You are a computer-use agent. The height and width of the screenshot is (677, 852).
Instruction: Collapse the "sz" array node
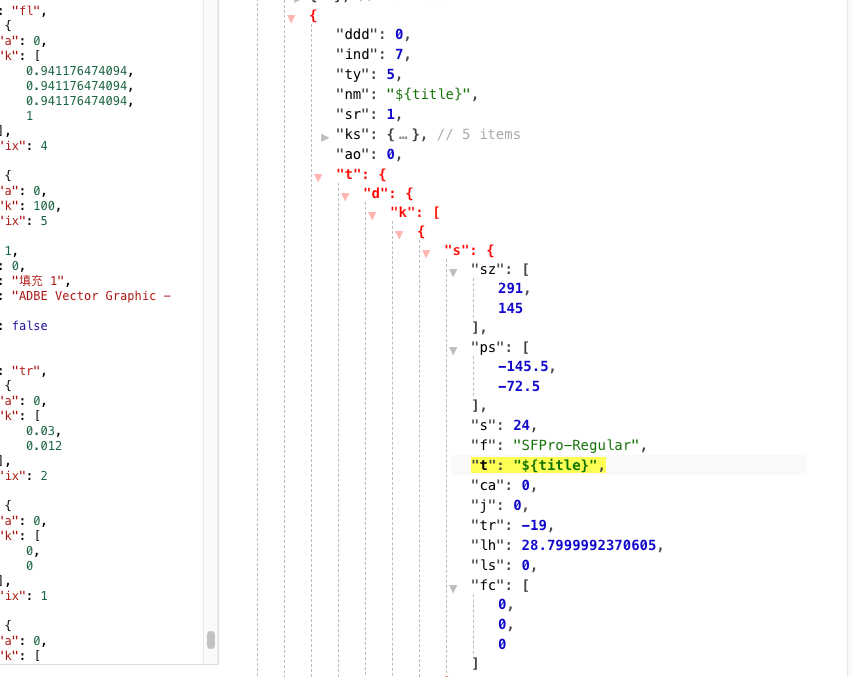pos(453,273)
